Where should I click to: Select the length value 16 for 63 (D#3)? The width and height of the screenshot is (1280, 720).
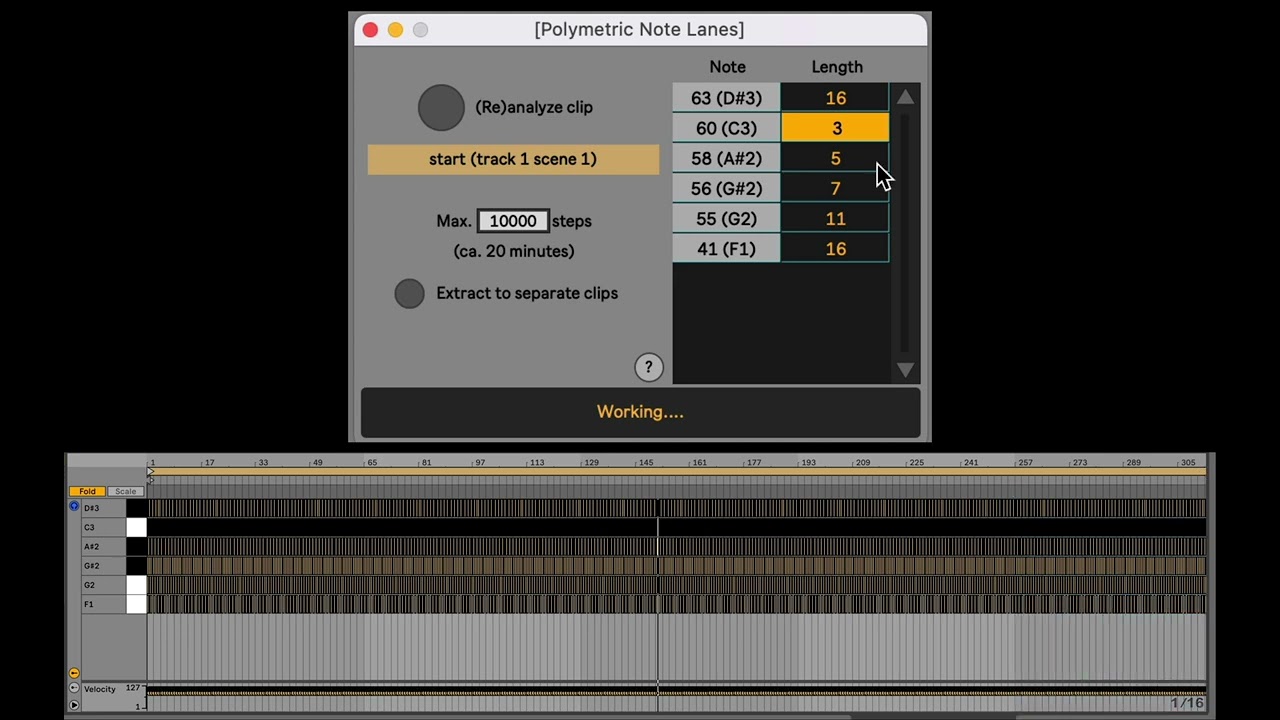(x=835, y=98)
